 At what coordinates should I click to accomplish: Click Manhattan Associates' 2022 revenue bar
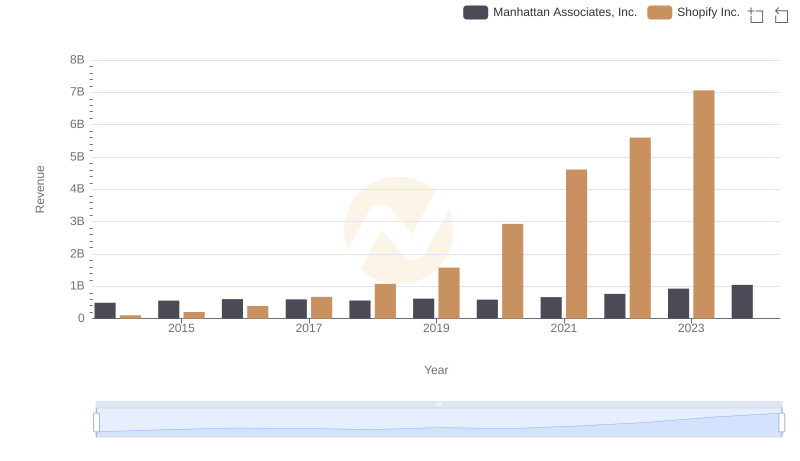(x=614, y=306)
